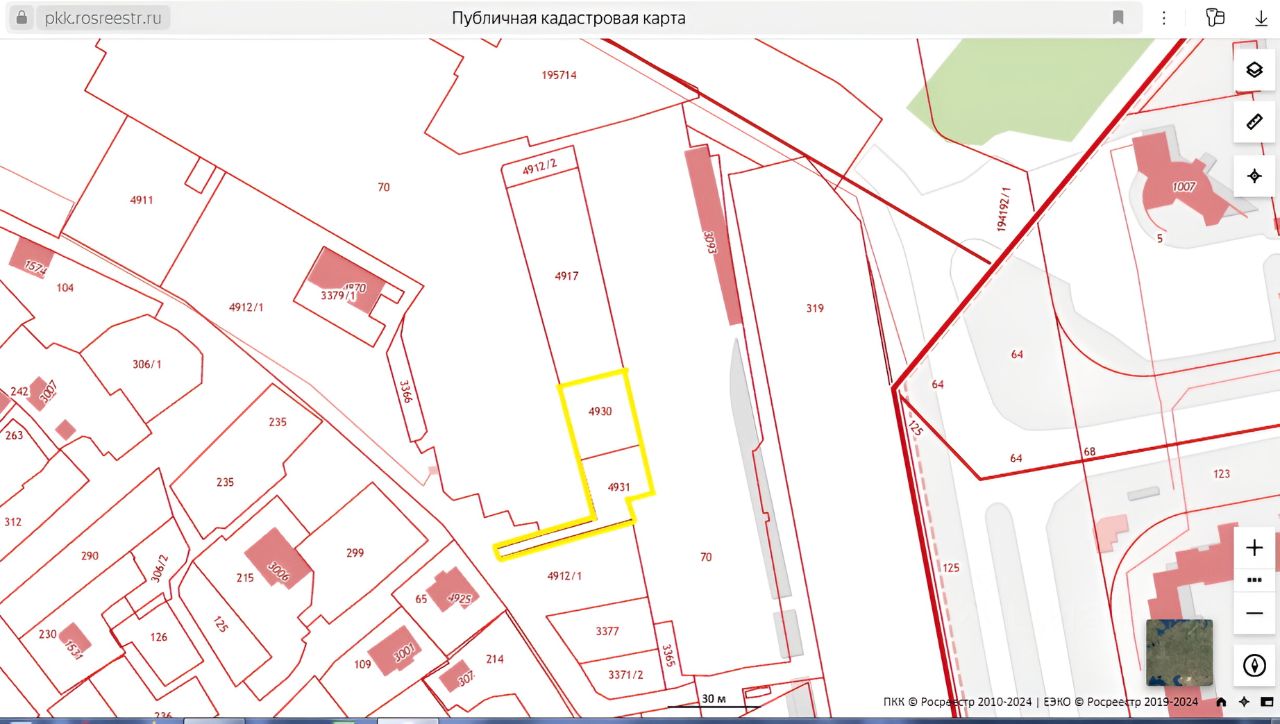Select parcel 65 on the map
The image size is (1280, 724).
point(421,599)
